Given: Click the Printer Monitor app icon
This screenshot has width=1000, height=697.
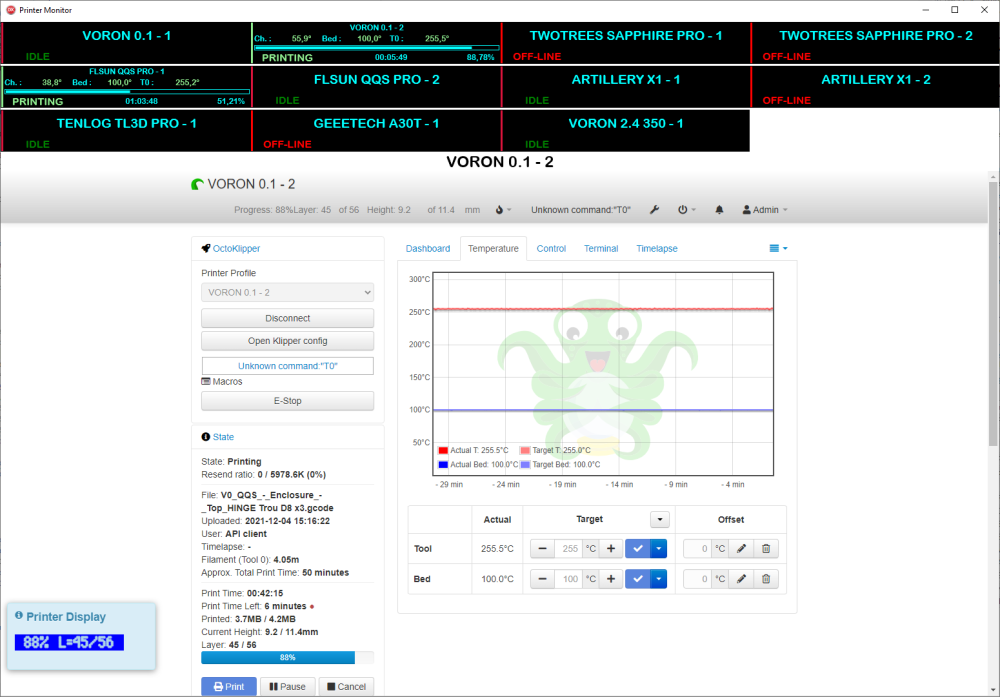Looking at the screenshot, I should tap(11, 10).
